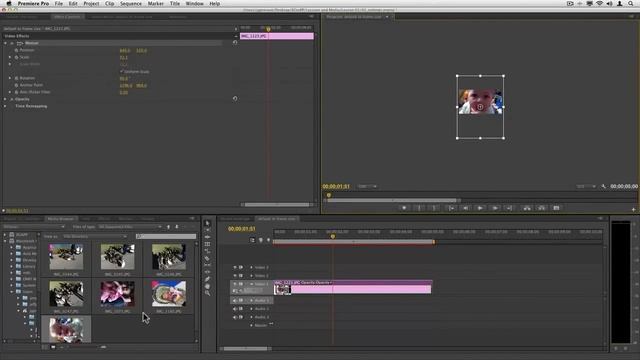
Task: Click Export Frame camera button
Action: coord(556,208)
